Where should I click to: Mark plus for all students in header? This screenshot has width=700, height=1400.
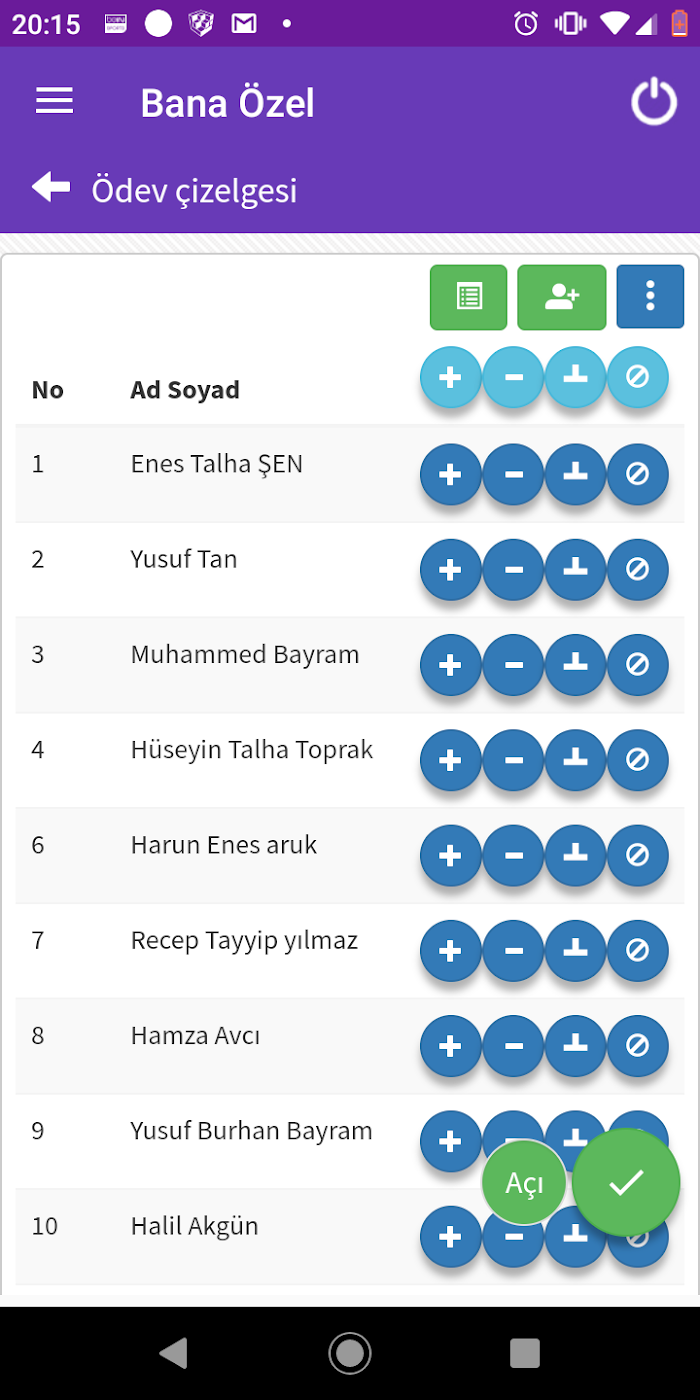451,377
